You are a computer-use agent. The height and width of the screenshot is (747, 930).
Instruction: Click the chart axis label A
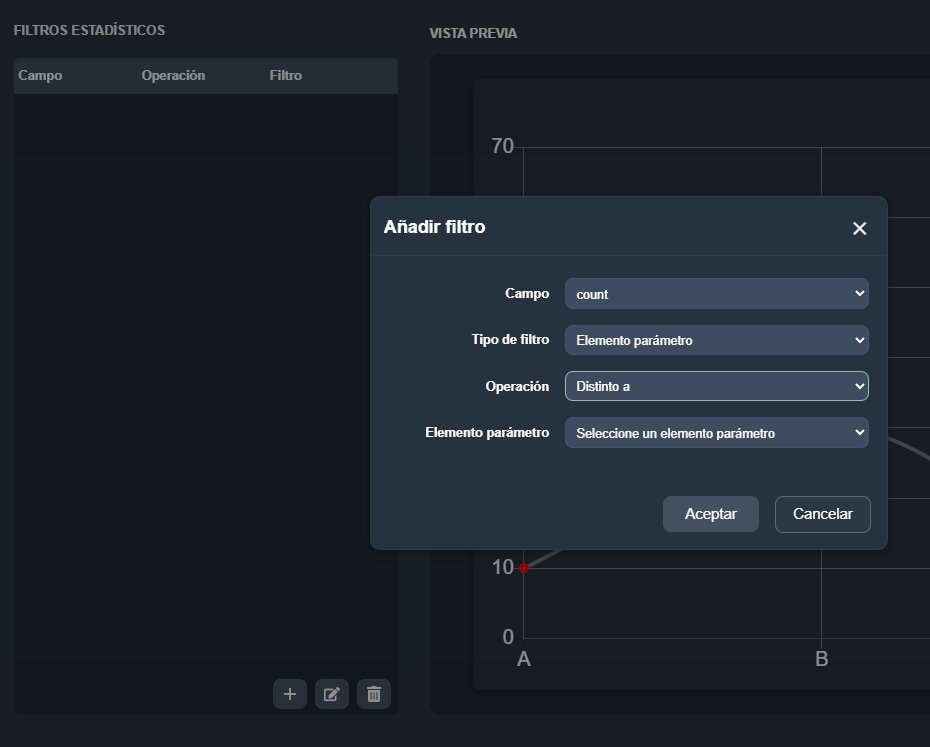coord(522,659)
